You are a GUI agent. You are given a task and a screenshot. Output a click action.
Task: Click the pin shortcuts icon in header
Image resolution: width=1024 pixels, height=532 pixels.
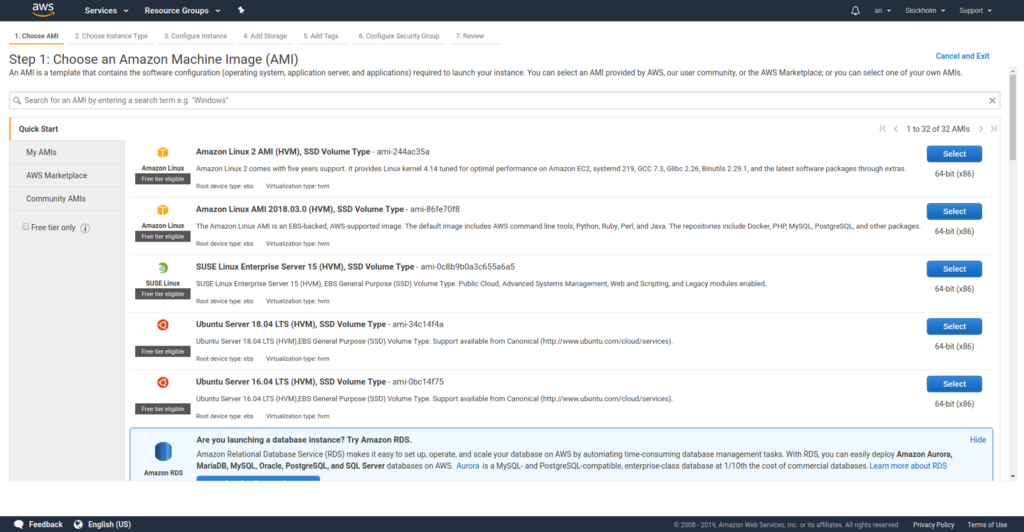tap(241, 10)
